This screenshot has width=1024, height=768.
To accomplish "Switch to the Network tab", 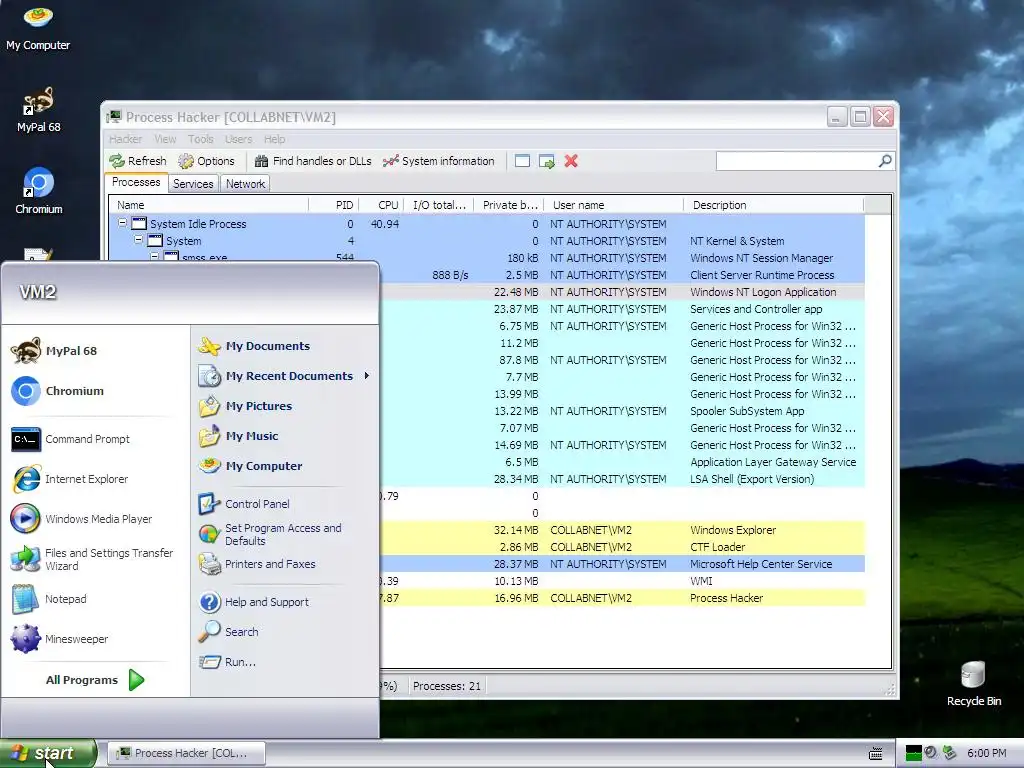I will coord(246,184).
